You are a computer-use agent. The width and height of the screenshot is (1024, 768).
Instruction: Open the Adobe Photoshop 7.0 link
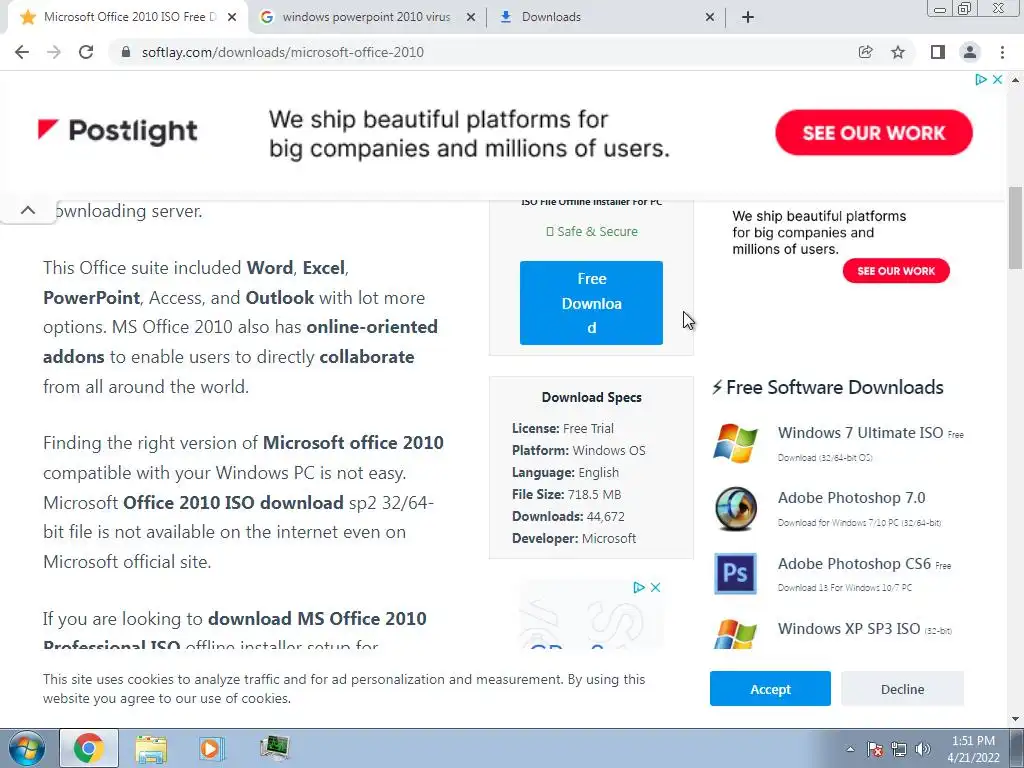[x=852, y=498]
